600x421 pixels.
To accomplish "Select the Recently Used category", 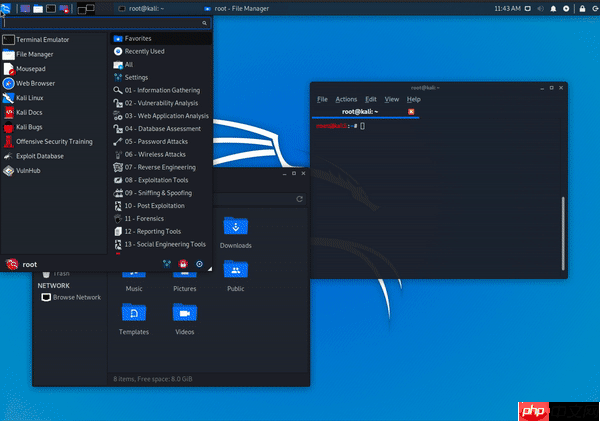I will [x=161, y=51].
